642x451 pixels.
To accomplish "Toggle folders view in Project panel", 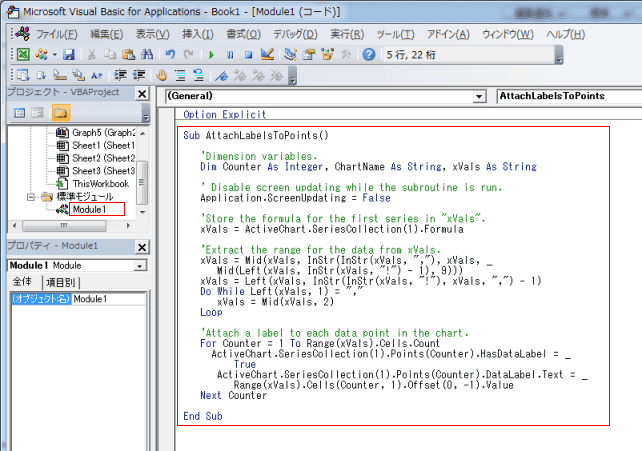I will pos(61,112).
